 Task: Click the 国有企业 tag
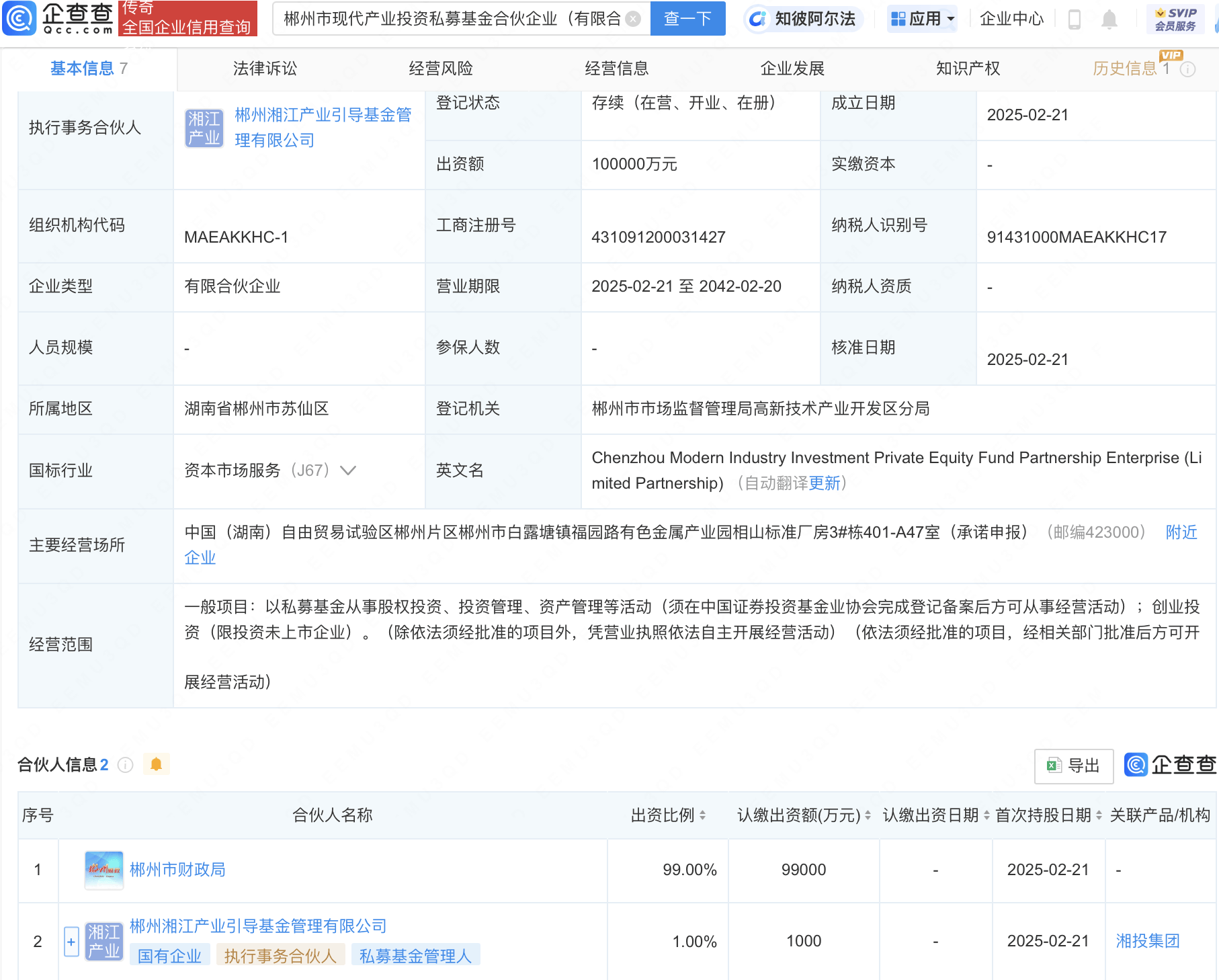(170, 956)
